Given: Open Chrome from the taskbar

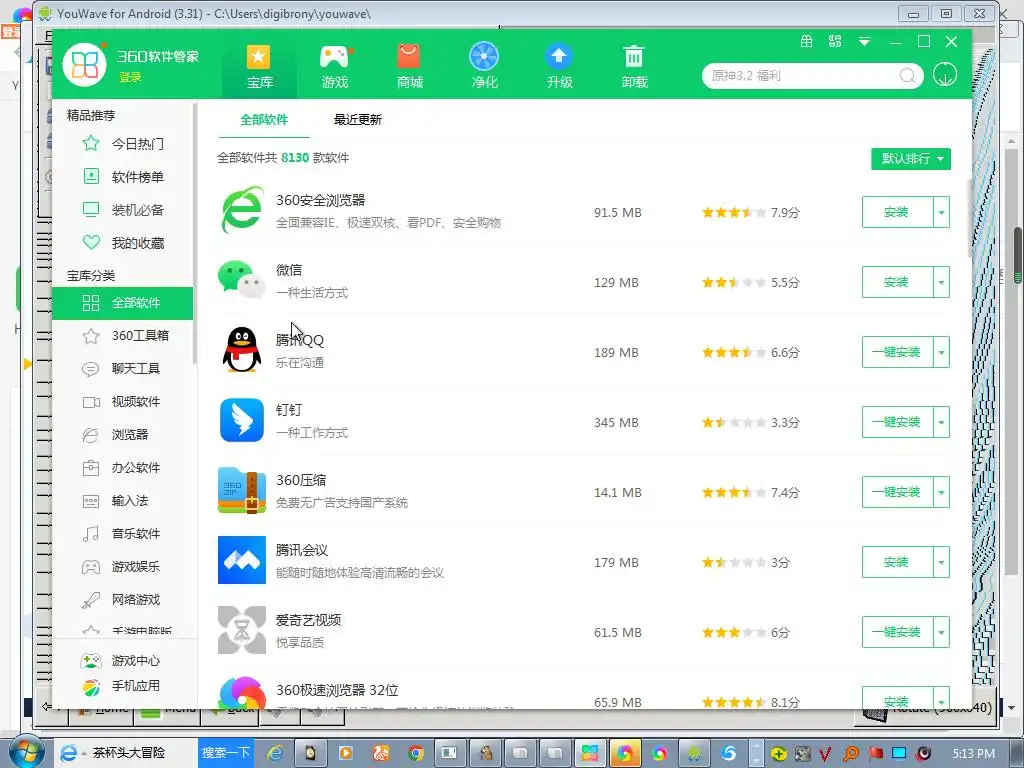Looking at the screenshot, I should 415,753.
